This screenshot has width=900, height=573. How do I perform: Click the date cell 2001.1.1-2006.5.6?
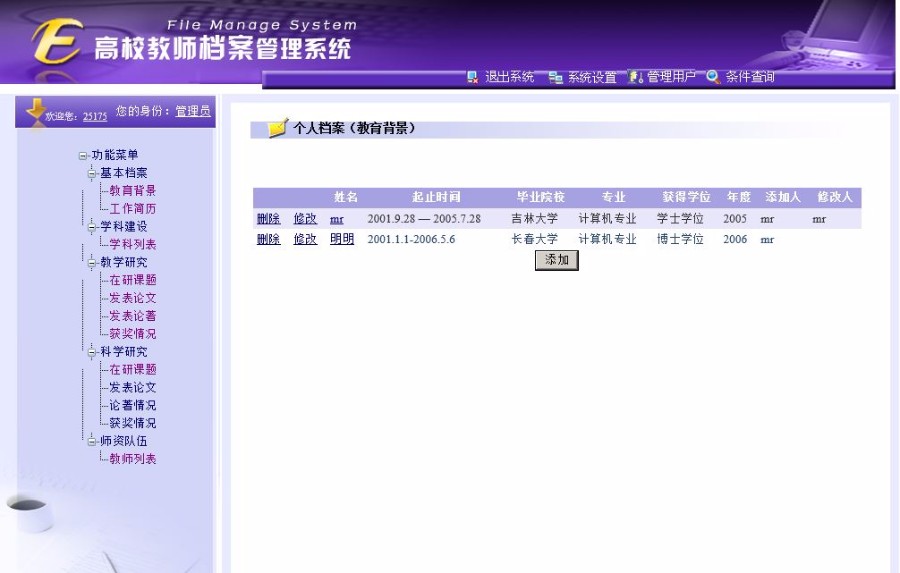pos(412,239)
